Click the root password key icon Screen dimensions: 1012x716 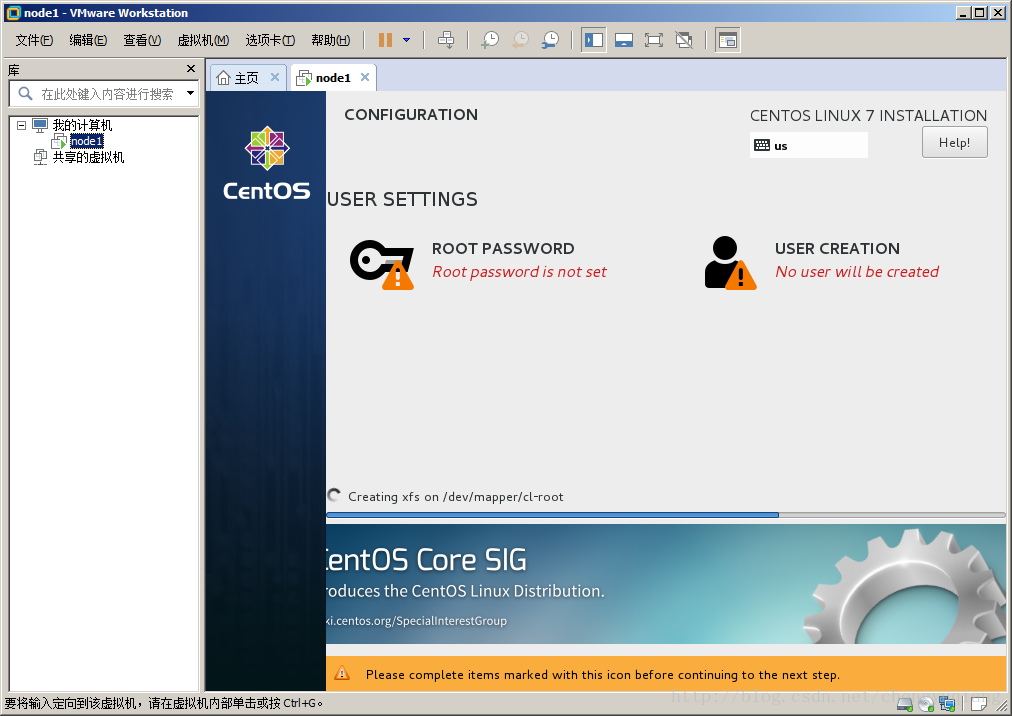[382, 264]
